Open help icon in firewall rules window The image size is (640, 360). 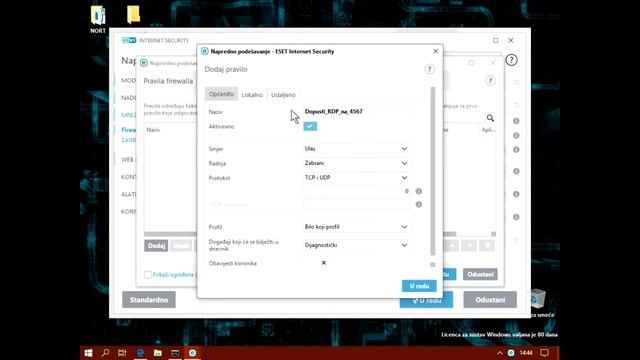490,81
